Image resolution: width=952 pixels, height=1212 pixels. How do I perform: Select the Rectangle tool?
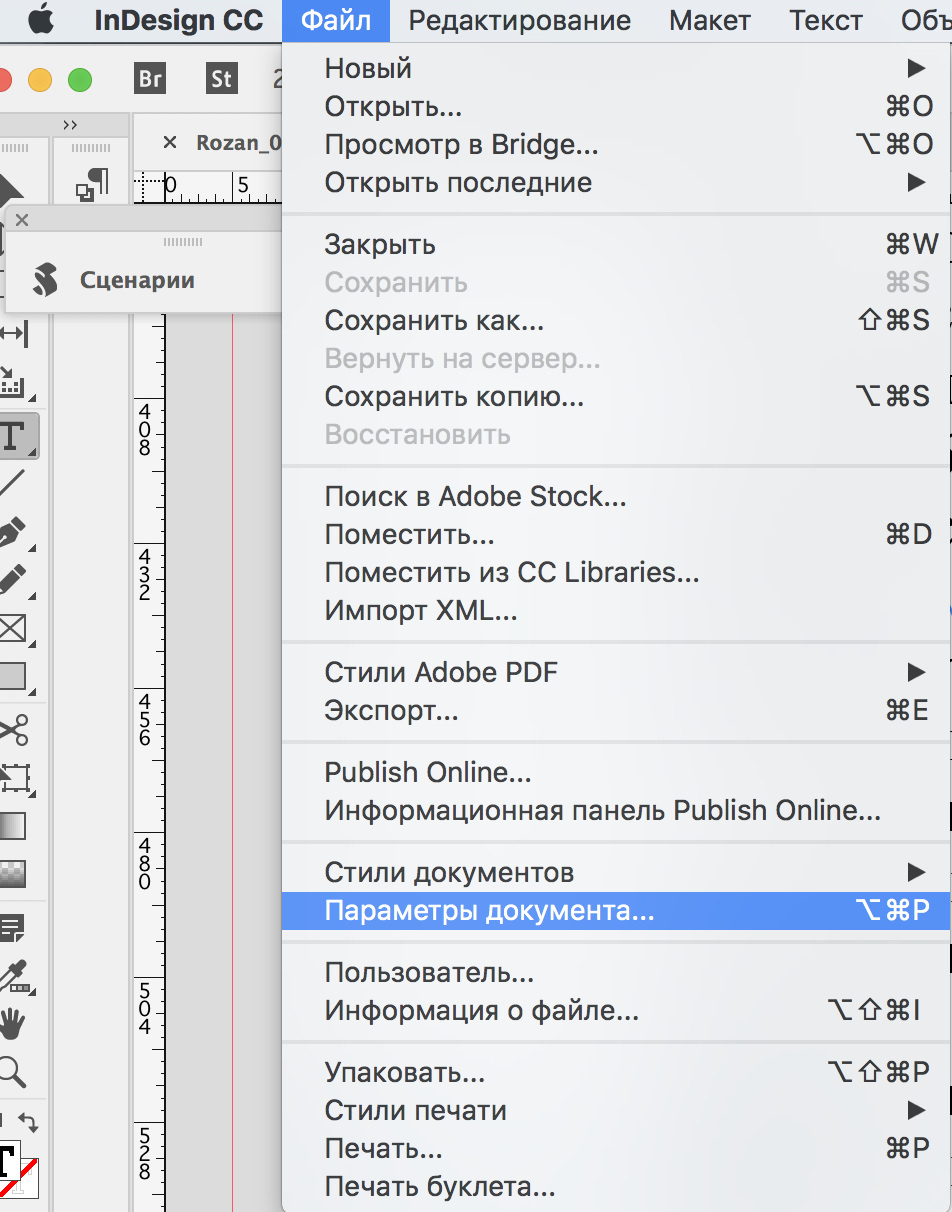click(14, 676)
